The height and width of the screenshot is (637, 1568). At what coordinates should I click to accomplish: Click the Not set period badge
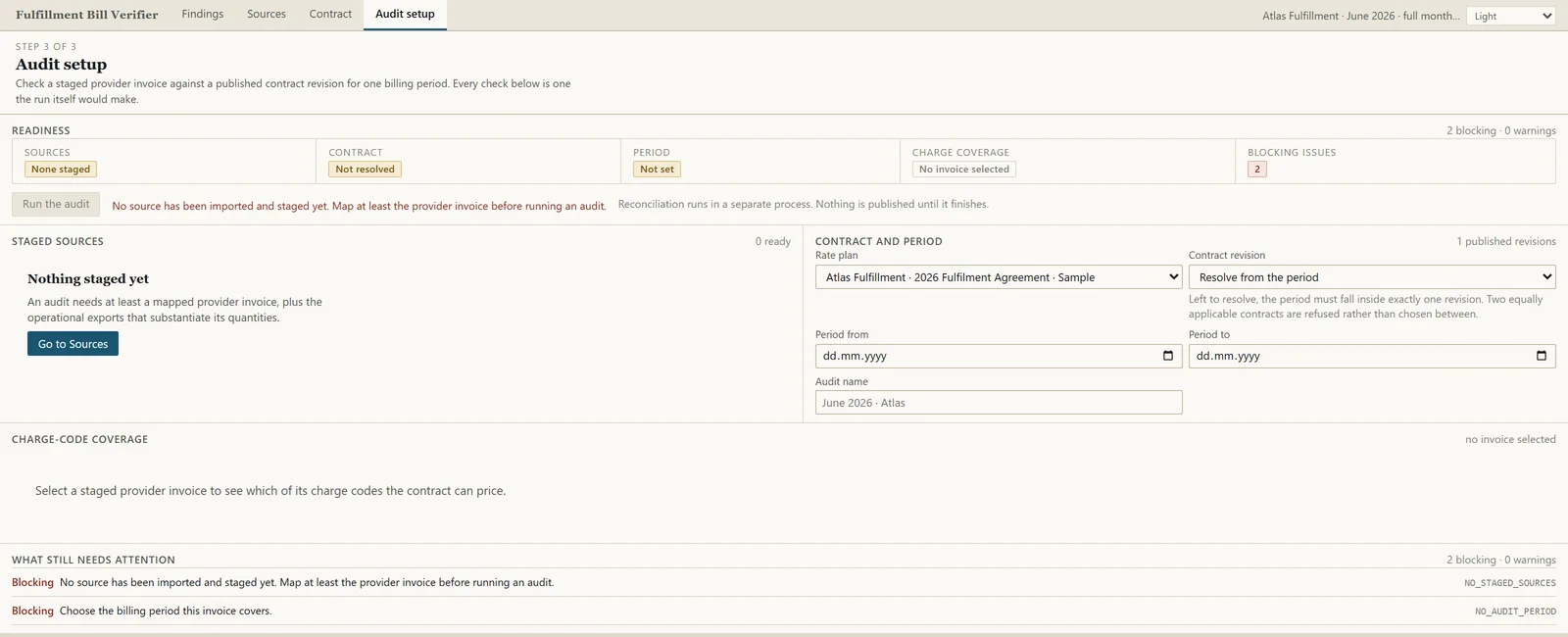(x=657, y=170)
